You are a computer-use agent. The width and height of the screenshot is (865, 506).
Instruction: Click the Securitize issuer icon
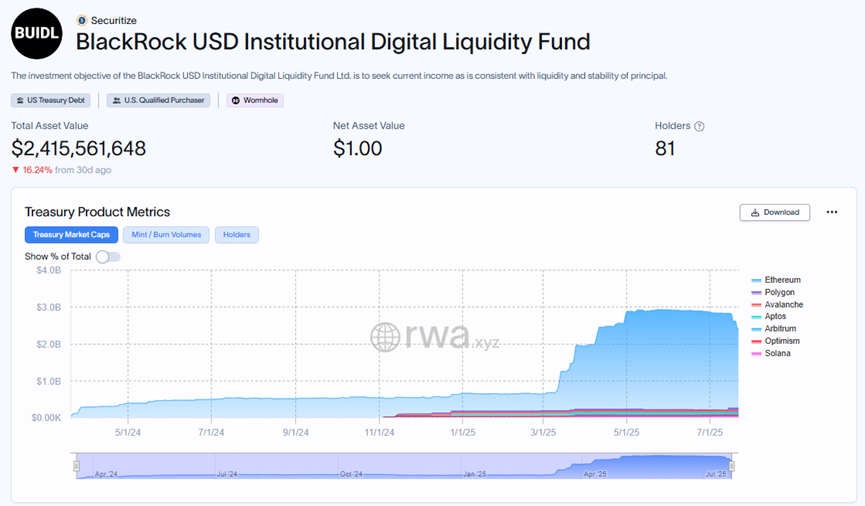[82, 20]
